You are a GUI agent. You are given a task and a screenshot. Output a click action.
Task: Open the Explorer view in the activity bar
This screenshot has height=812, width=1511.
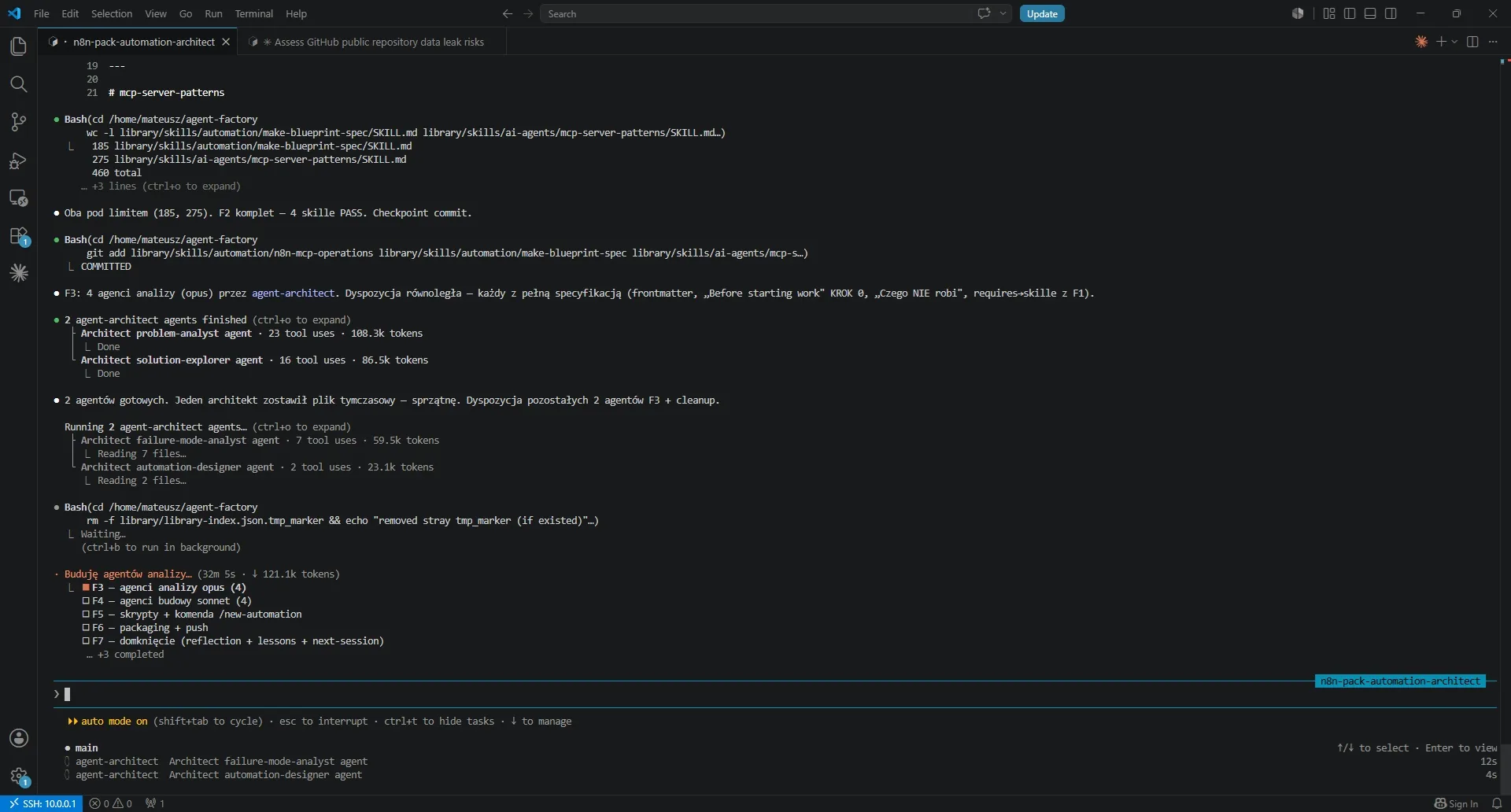point(18,46)
